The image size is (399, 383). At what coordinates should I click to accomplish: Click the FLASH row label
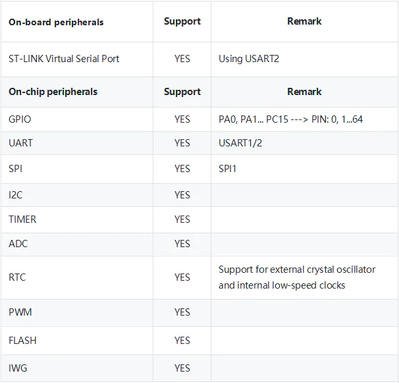point(22,340)
